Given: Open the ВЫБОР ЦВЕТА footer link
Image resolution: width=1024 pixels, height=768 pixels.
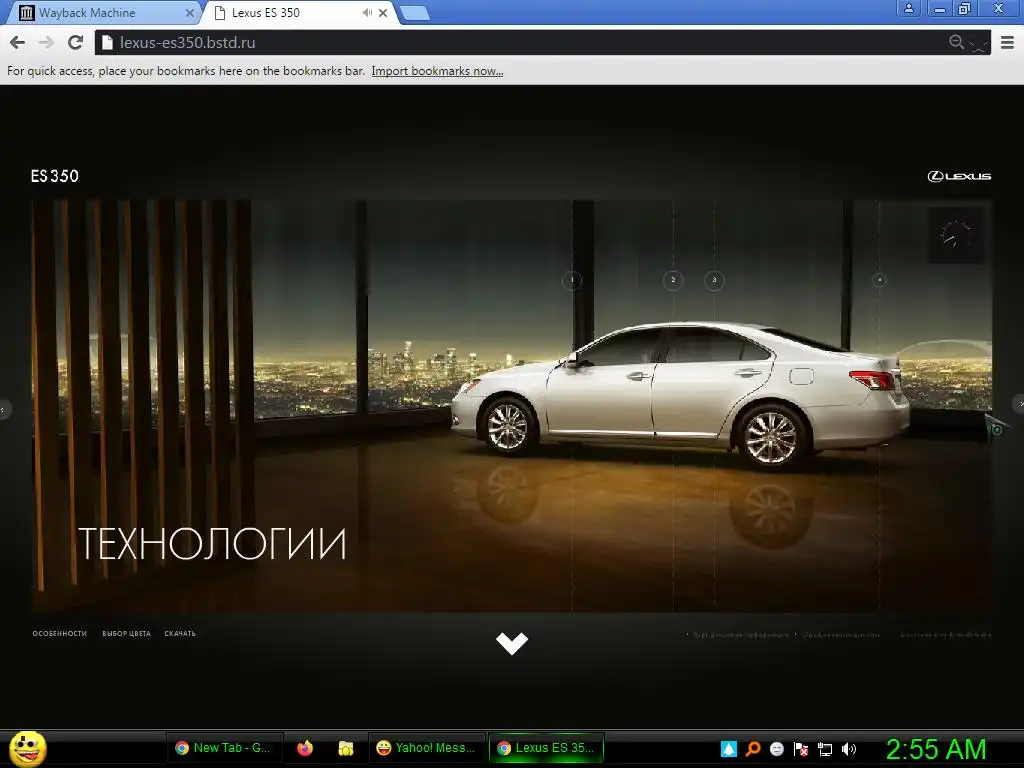Looking at the screenshot, I should [x=127, y=633].
